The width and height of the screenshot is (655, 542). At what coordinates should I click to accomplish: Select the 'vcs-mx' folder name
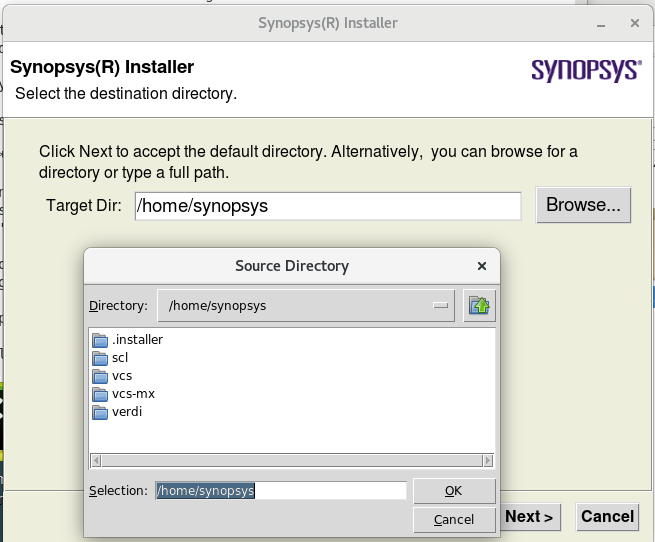click(x=133, y=394)
